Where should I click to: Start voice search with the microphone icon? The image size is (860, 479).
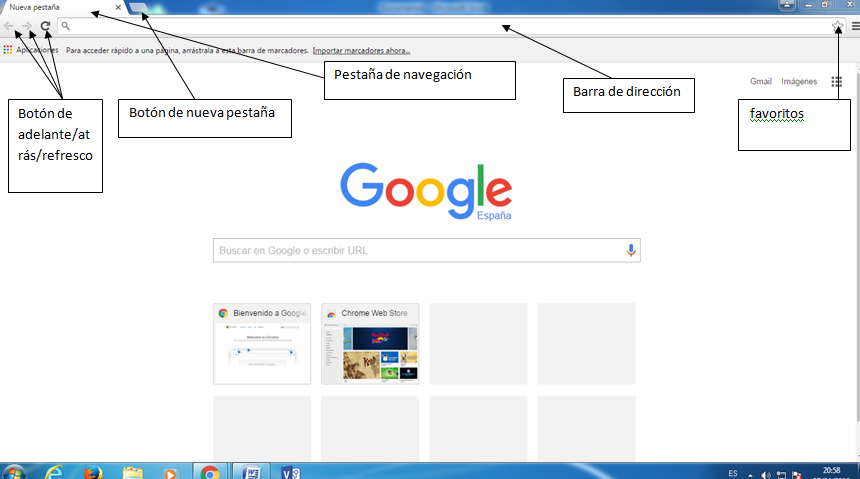coord(631,250)
